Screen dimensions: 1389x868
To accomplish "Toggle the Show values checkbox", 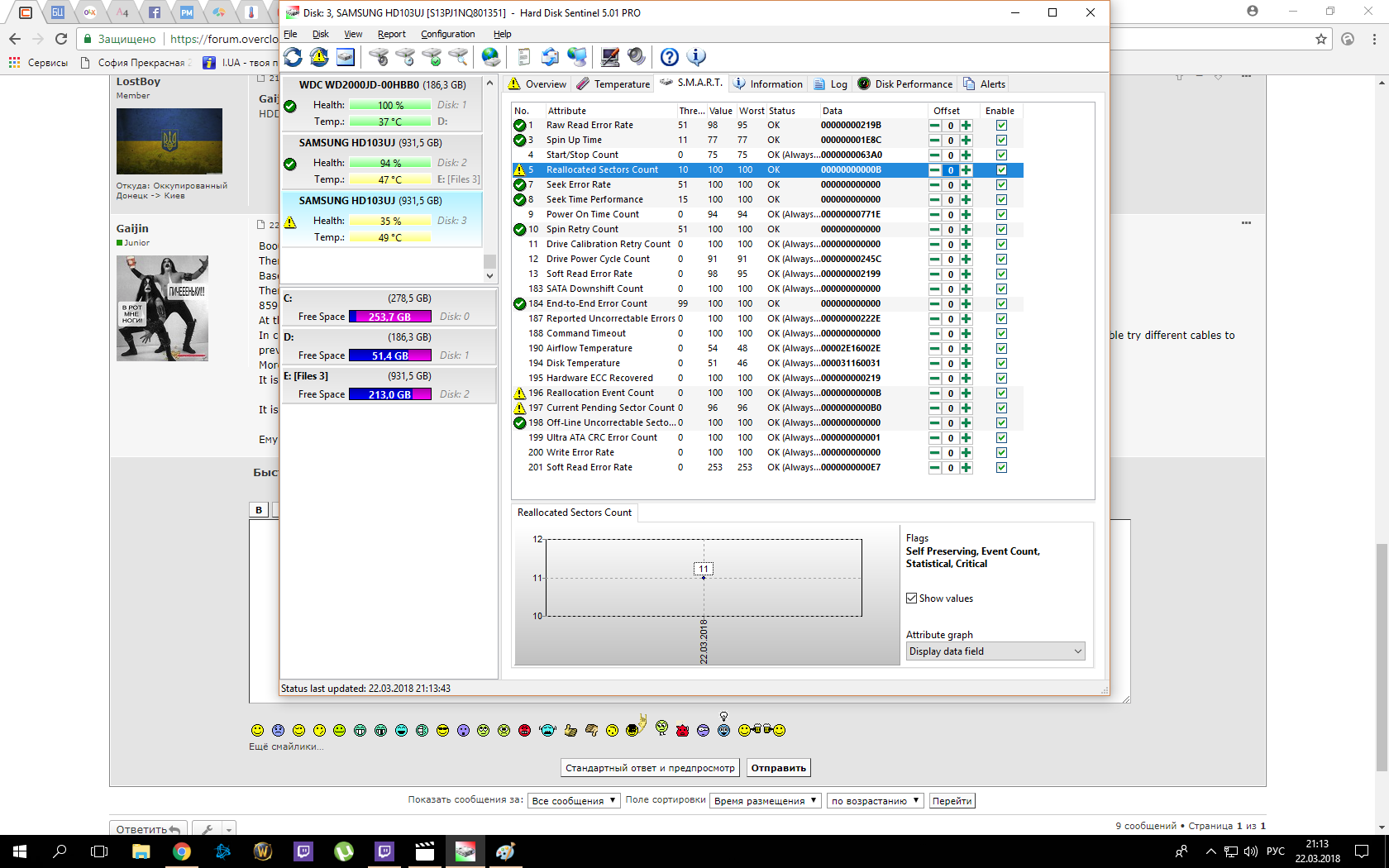I will coord(911,599).
